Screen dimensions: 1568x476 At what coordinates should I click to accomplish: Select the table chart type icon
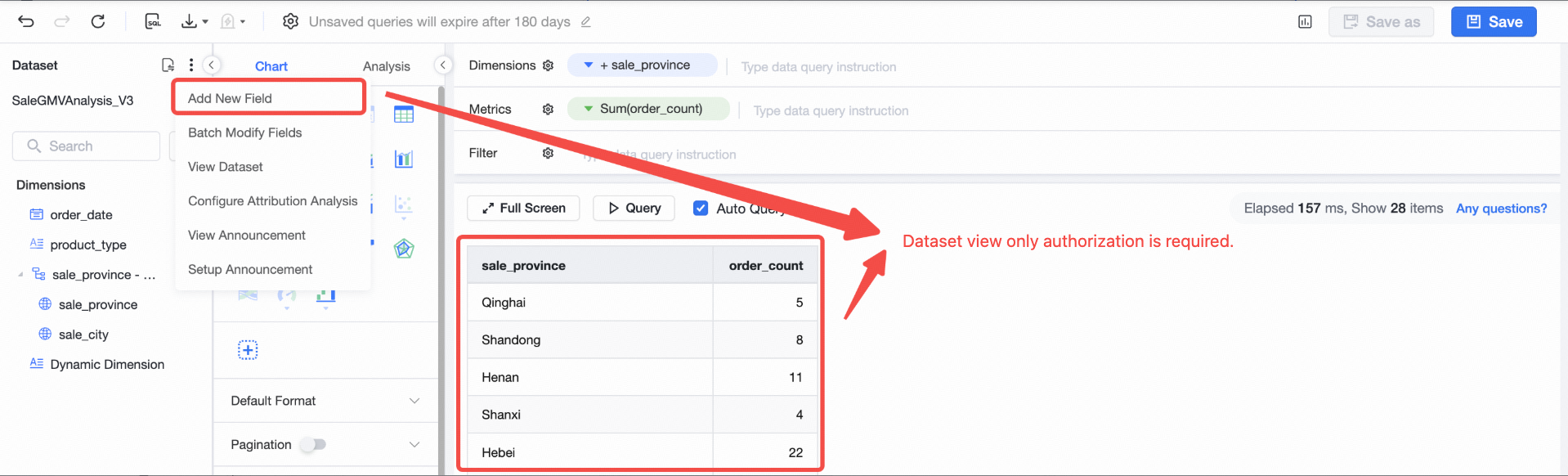click(404, 115)
